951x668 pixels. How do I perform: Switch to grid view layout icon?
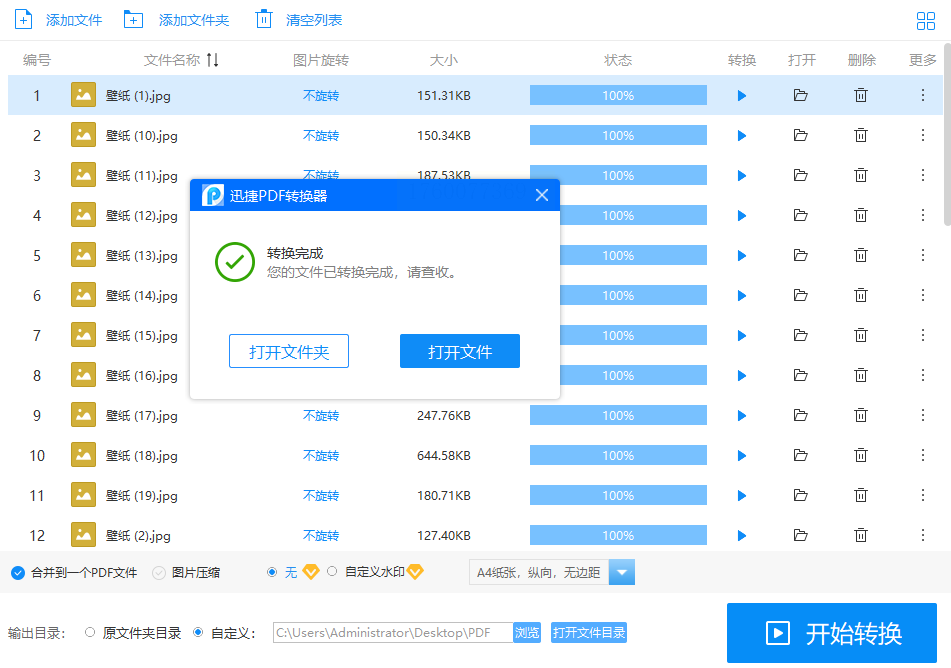click(x=926, y=21)
